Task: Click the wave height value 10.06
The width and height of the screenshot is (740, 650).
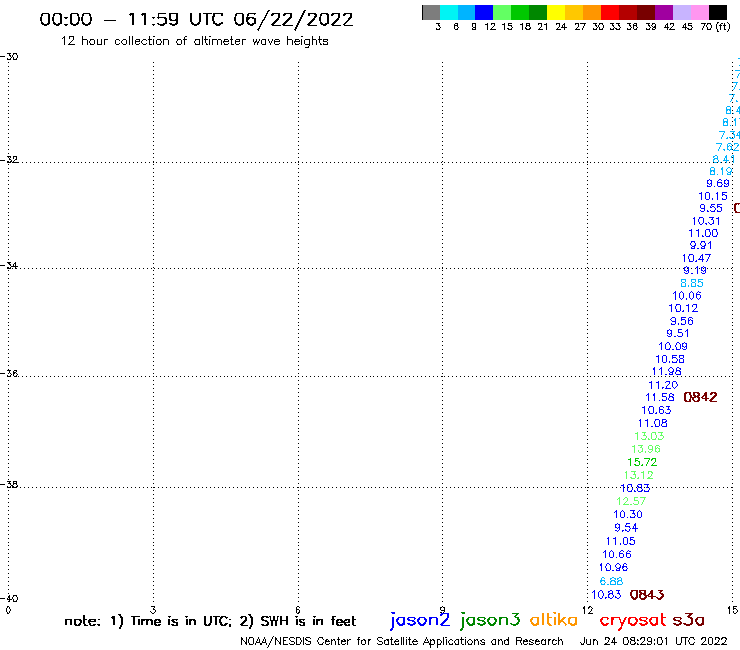Action: click(x=687, y=296)
